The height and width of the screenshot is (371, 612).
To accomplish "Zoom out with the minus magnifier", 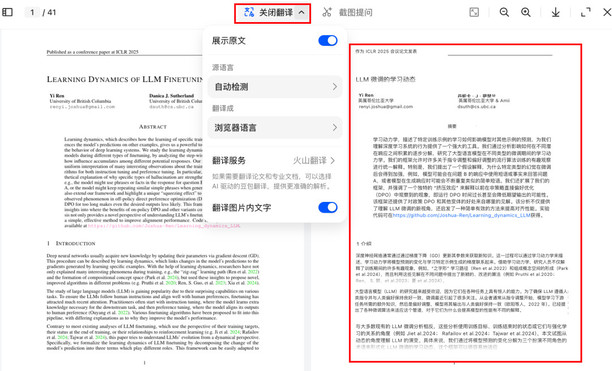I will click(x=504, y=12).
